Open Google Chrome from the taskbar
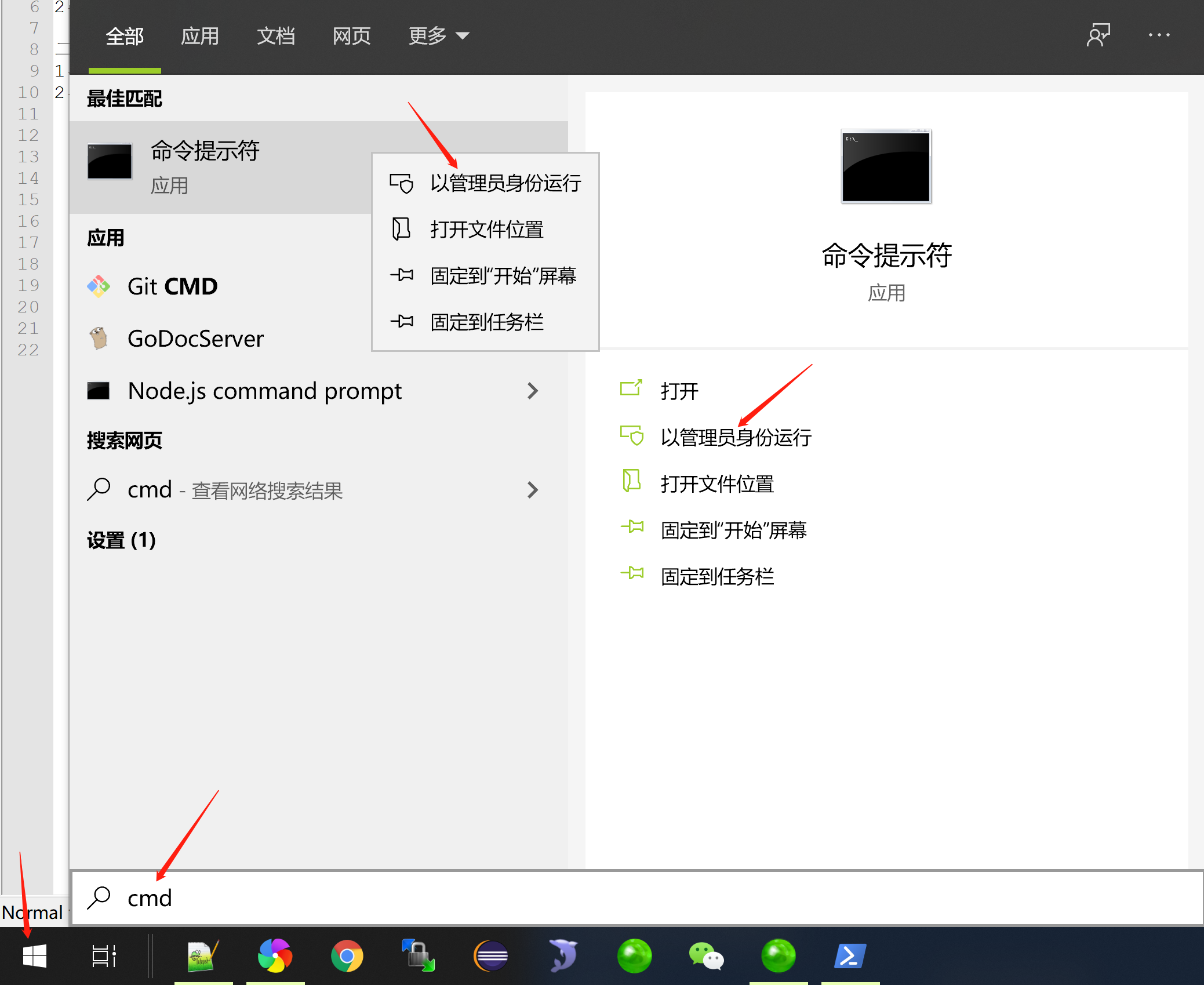This screenshot has width=1204, height=985. pyautogui.click(x=347, y=956)
